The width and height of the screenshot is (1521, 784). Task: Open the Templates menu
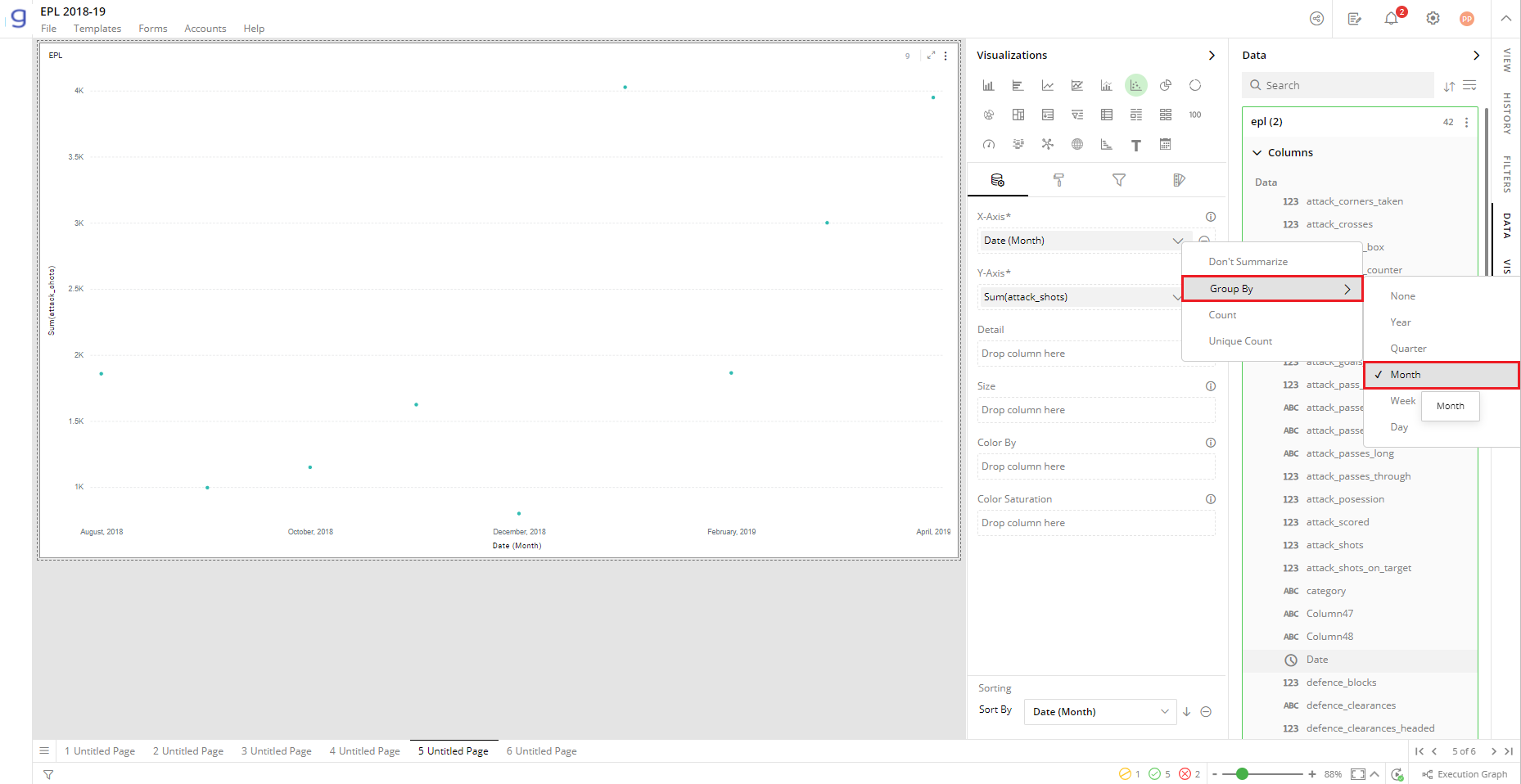(x=97, y=29)
